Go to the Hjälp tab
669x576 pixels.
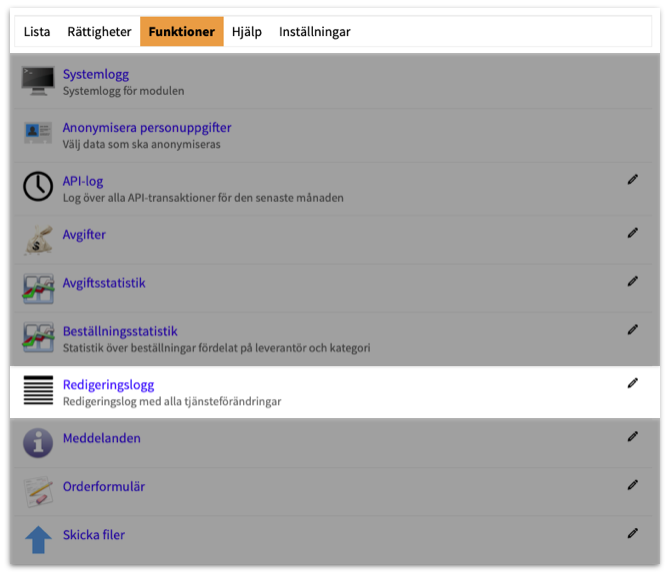pos(246,32)
